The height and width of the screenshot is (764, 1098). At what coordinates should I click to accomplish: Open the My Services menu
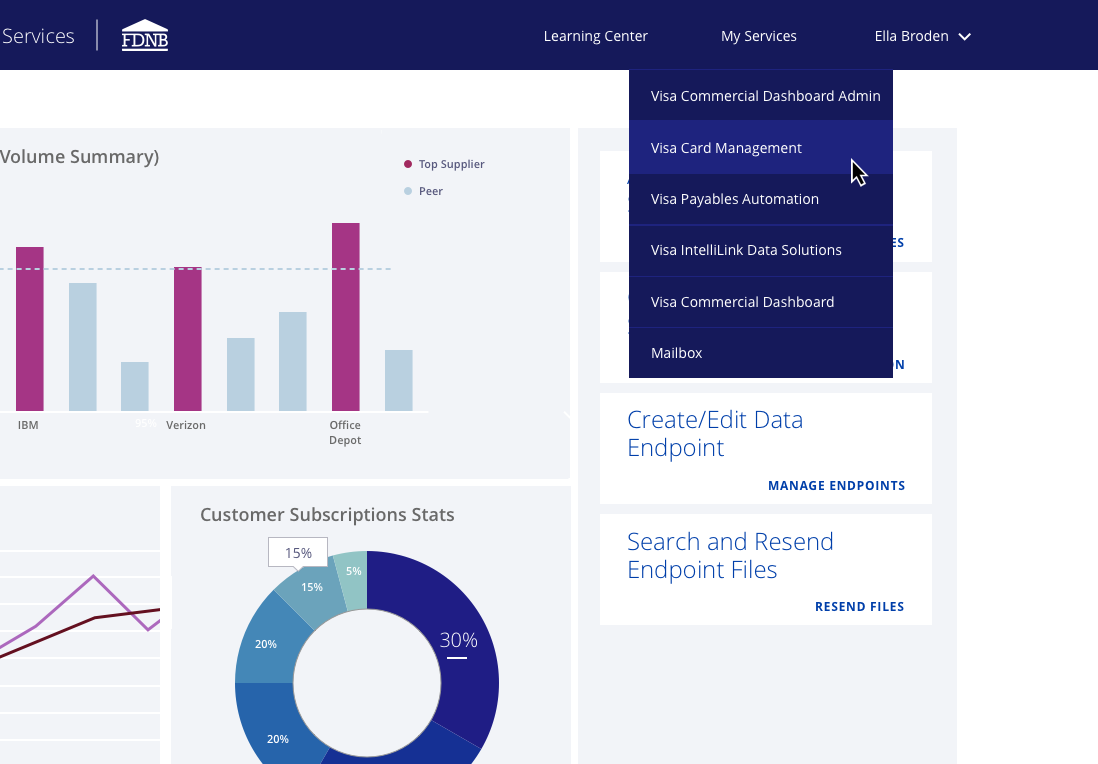pos(758,36)
